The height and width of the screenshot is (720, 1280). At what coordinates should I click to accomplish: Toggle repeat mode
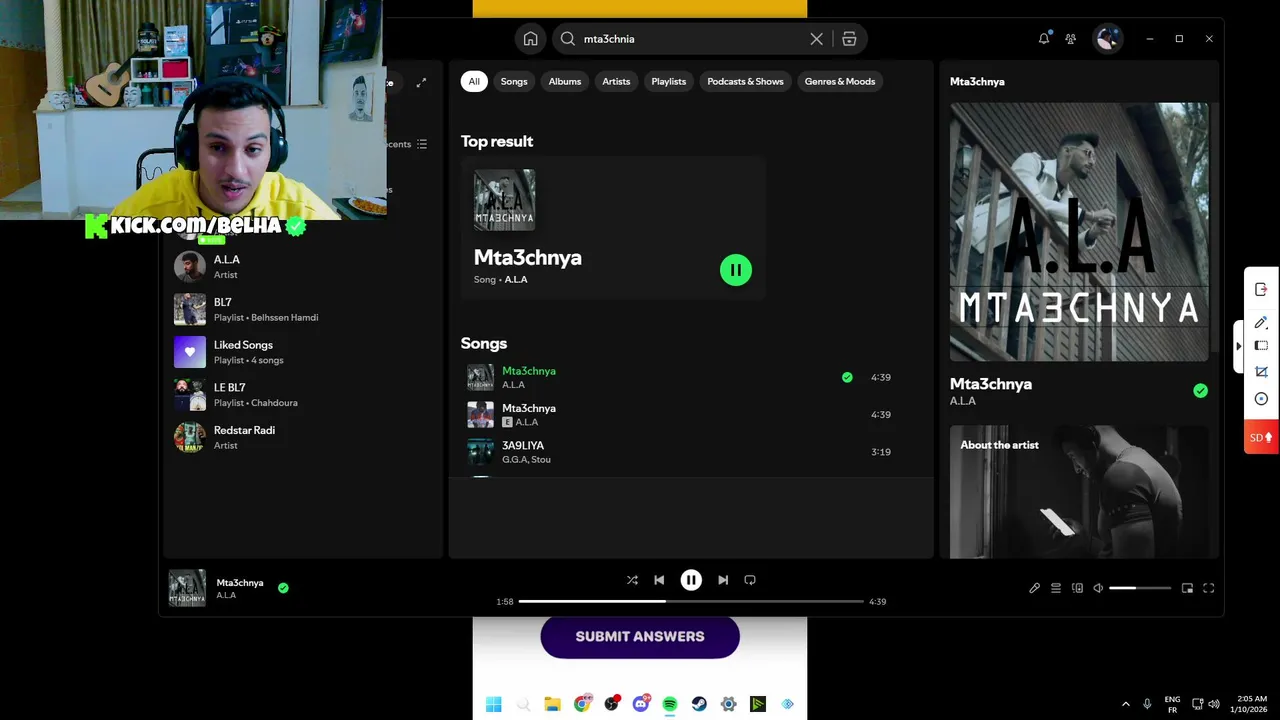[750, 580]
